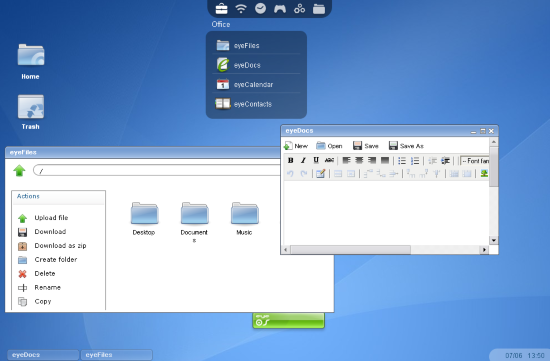Viewport: 550px width, 361px height.
Task: Toggle bold formatting in eyeDocs
Action: coord(290,160)
